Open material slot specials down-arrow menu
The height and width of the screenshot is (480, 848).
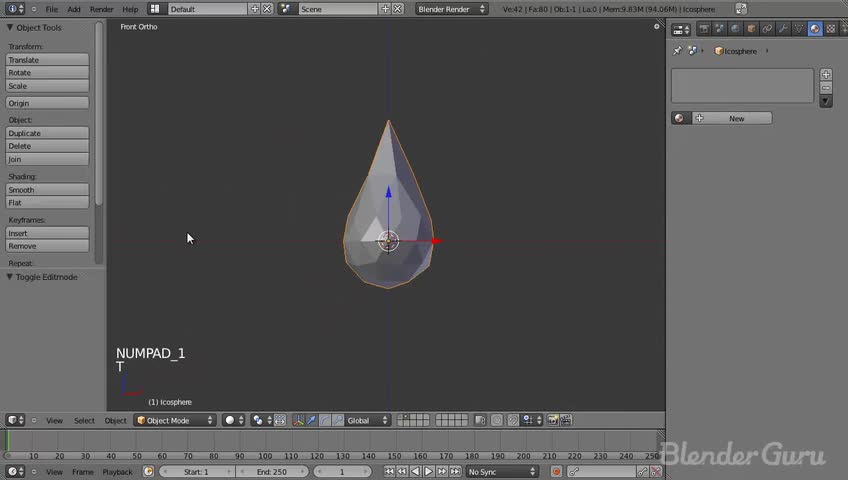[826, 101]
